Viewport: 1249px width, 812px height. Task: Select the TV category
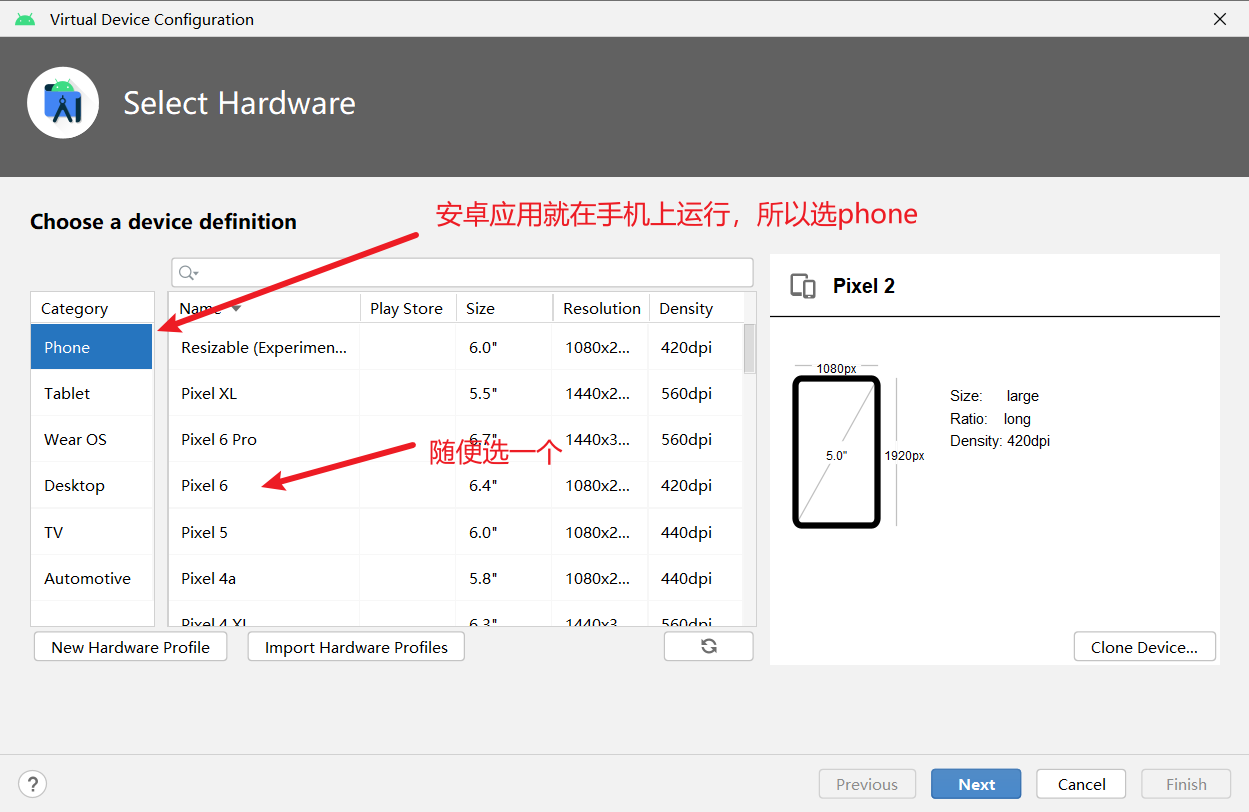pyautogui.click(x=91, y=532)
